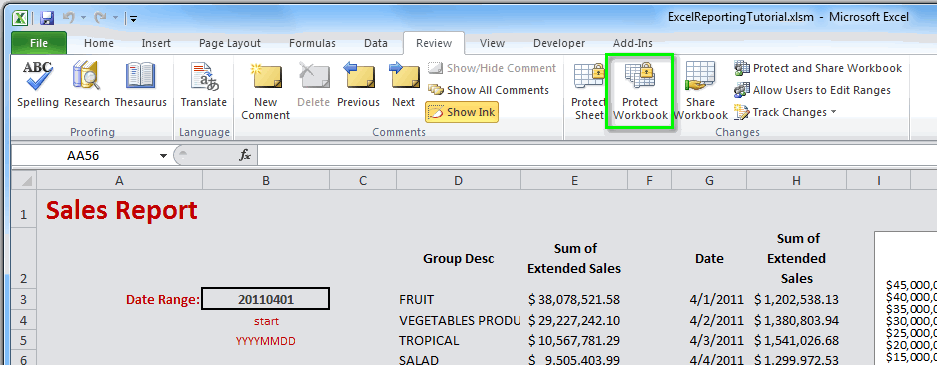Select column H header
The height and width of the screenshot is (365, 937).
[796, 180]
